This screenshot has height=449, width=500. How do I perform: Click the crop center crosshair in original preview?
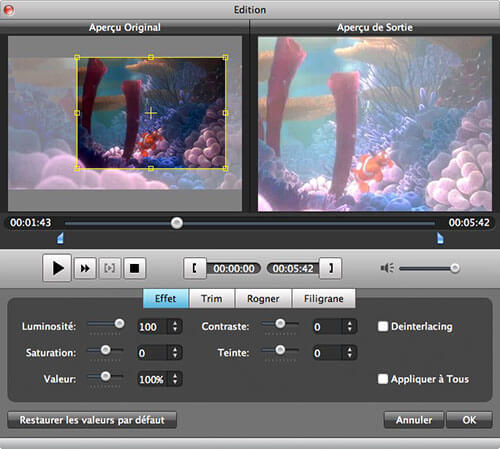click(151, 113)
